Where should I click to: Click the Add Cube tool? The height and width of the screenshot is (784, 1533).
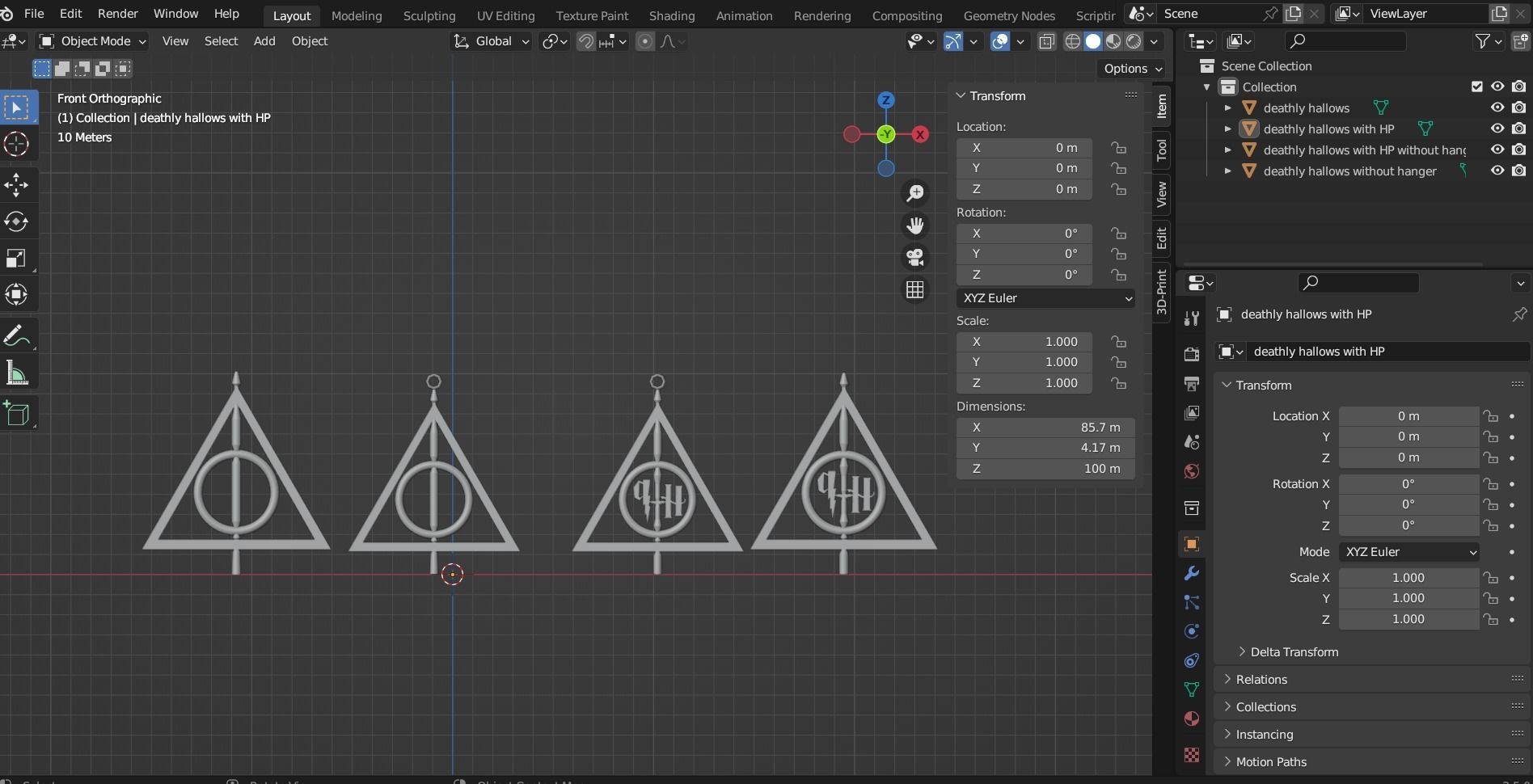coord(16,414)
